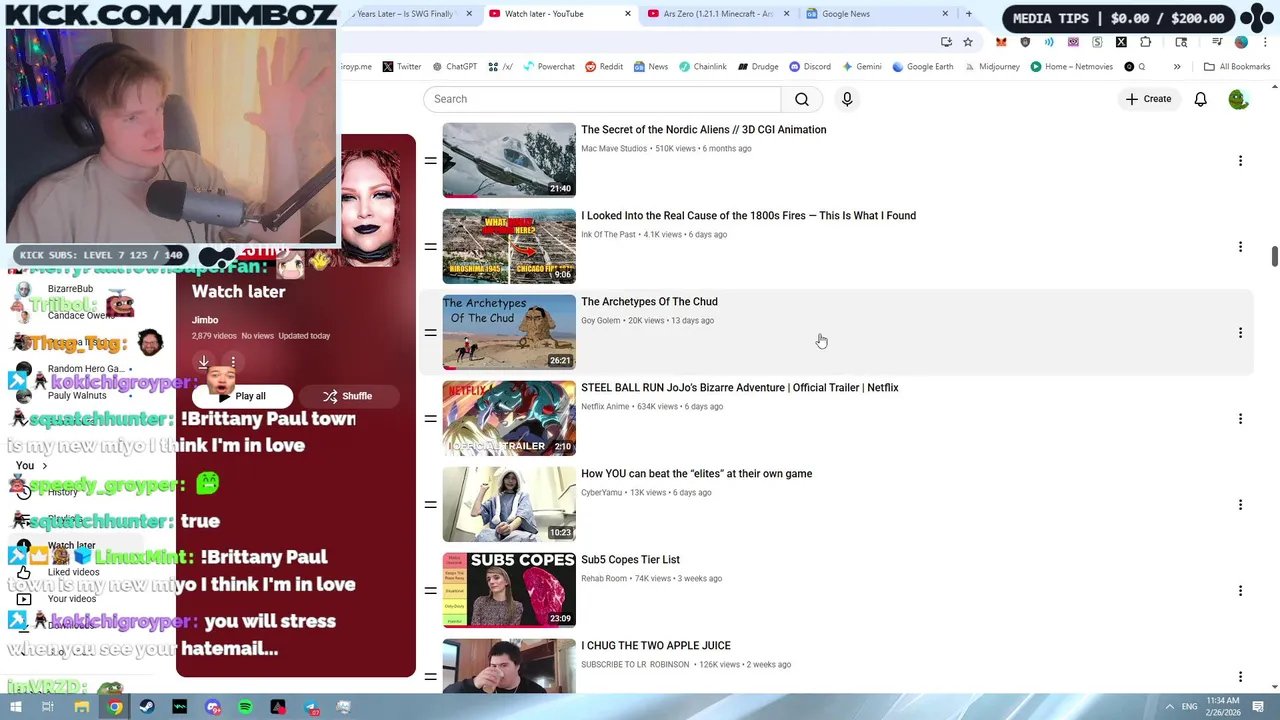This screenshot has width=1280, height=720.
Task: Open the ChatGPT bookmark
Action: [x=454, y=67]
